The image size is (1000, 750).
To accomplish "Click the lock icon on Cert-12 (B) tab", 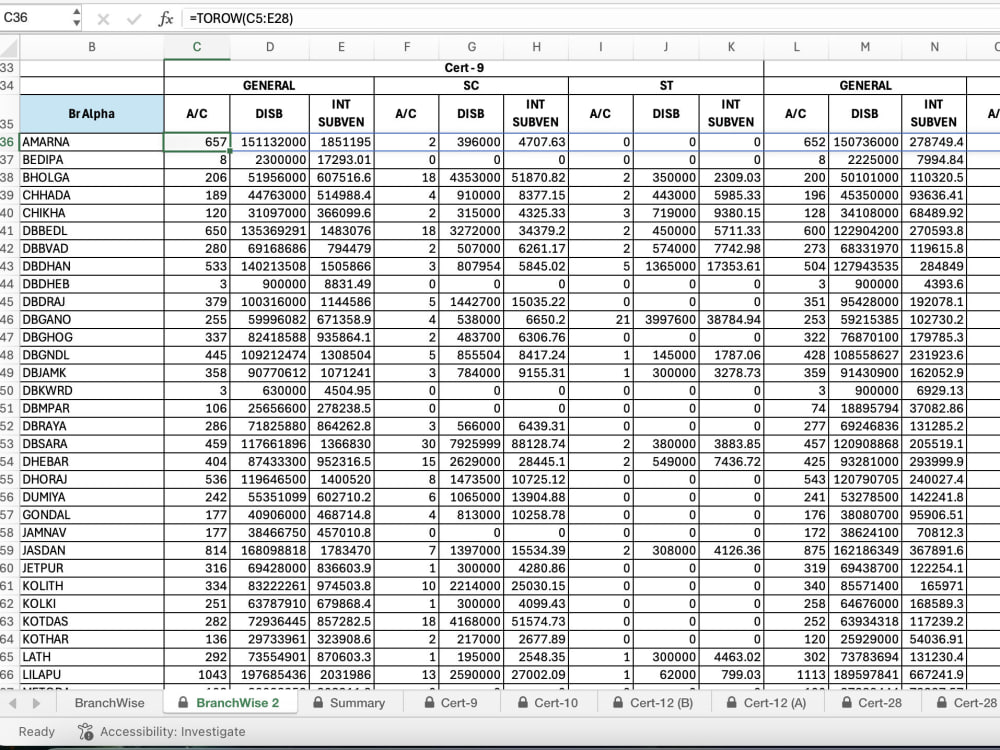I will pyautogui.click(x=618, y=702).
